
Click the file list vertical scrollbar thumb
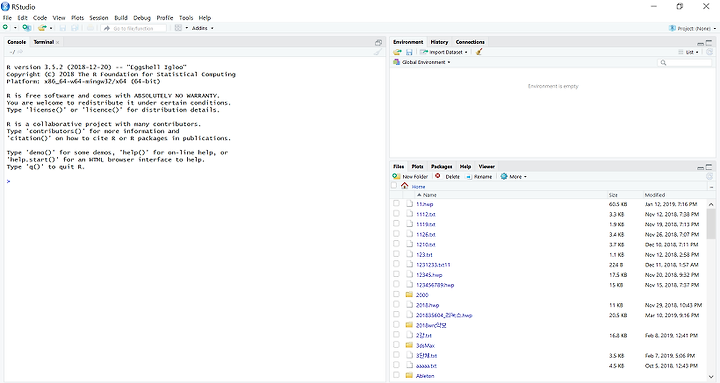click(711, 224)
